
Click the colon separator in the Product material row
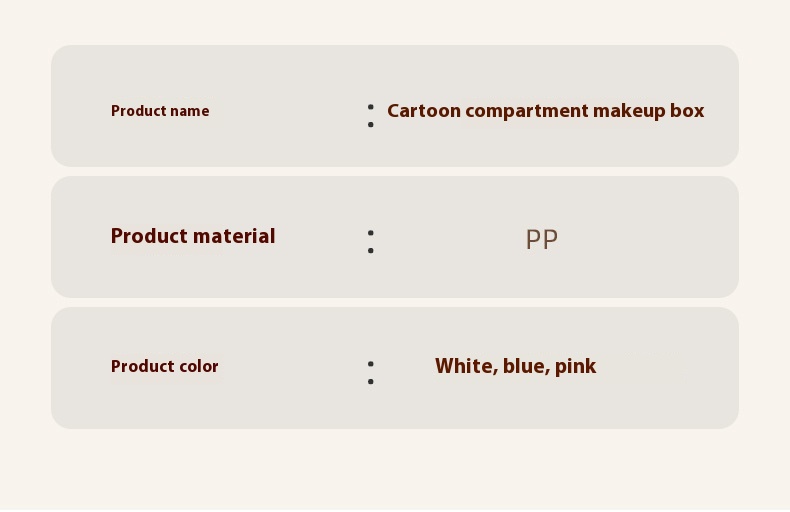point(371,241)
